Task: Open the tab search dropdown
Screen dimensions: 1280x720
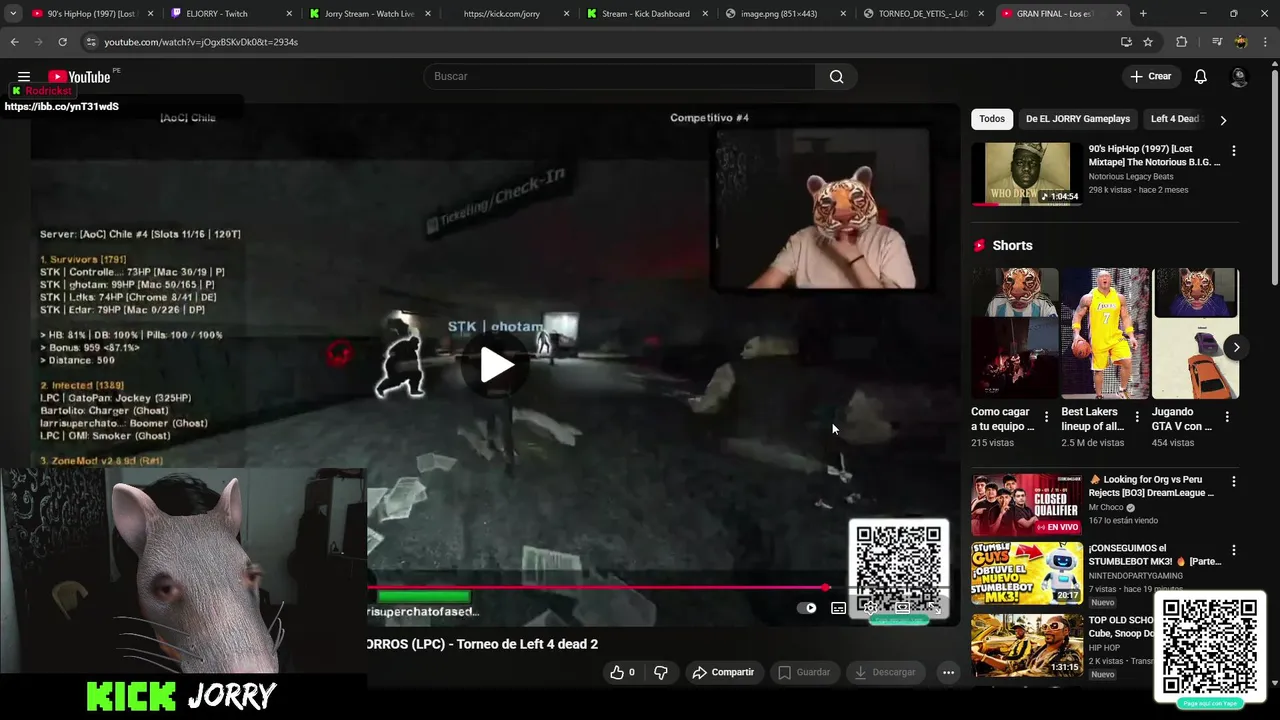Action: coord(13,14)
